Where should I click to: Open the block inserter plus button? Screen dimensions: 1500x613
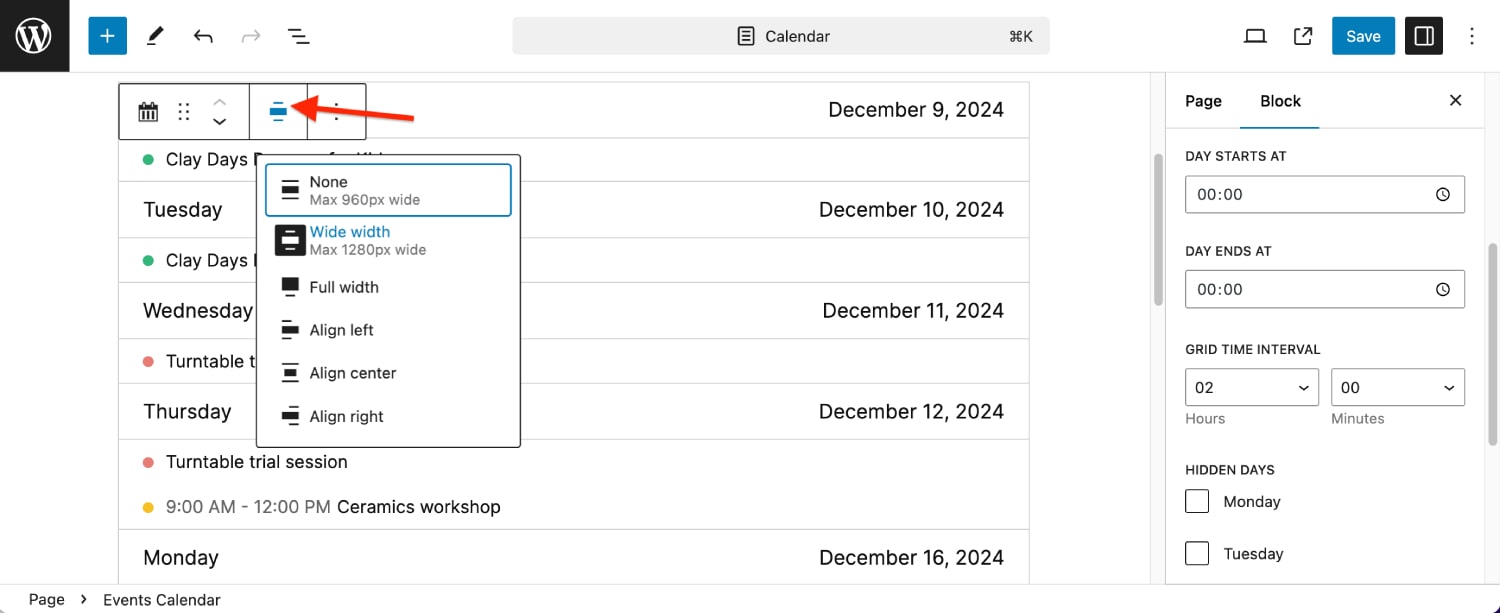[x=107, y=36]
